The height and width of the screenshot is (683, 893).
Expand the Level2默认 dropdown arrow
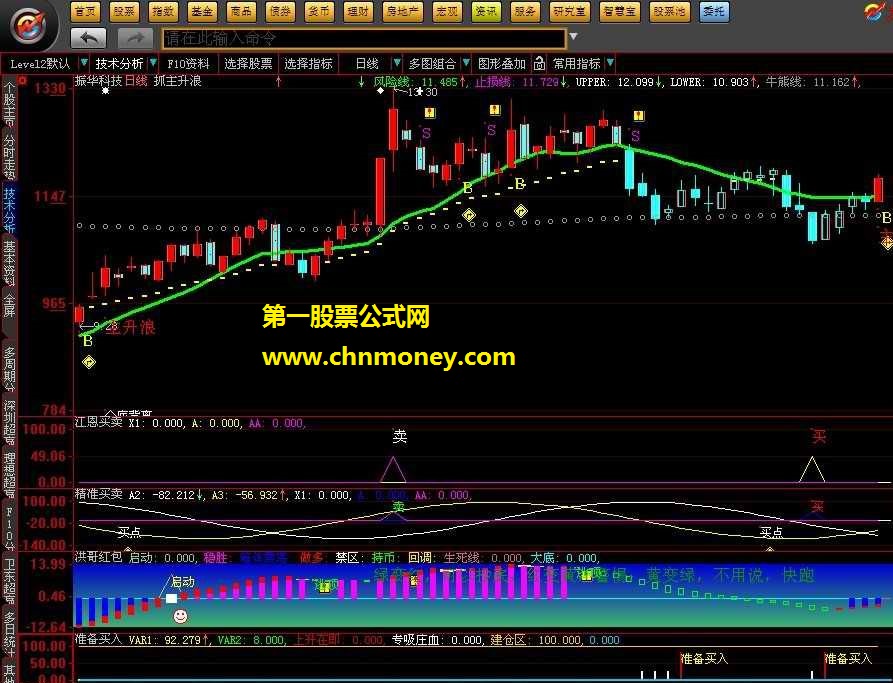tap(84, 62)
